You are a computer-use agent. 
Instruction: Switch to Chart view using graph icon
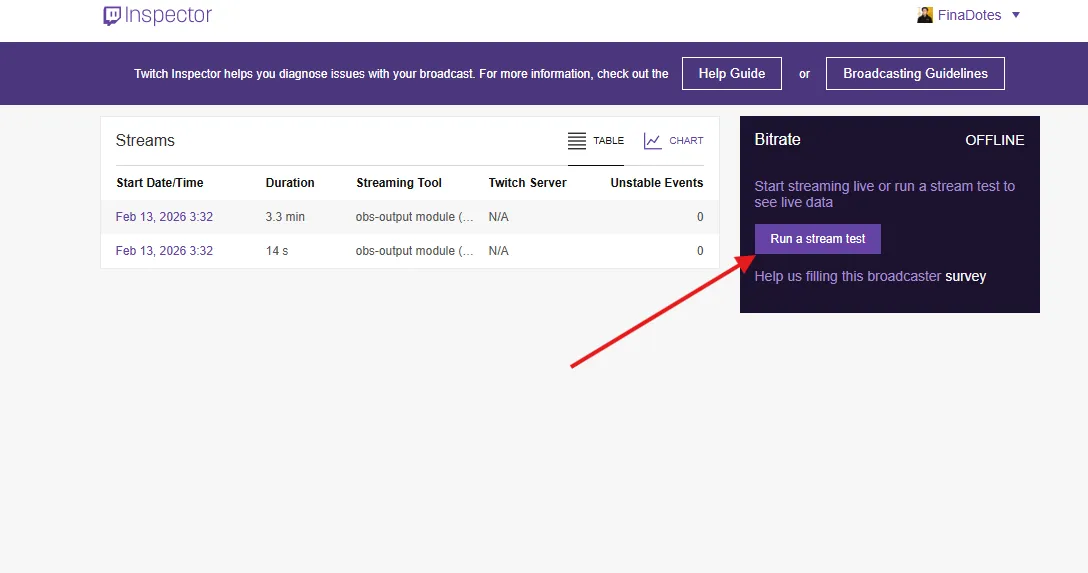[653, 141]
